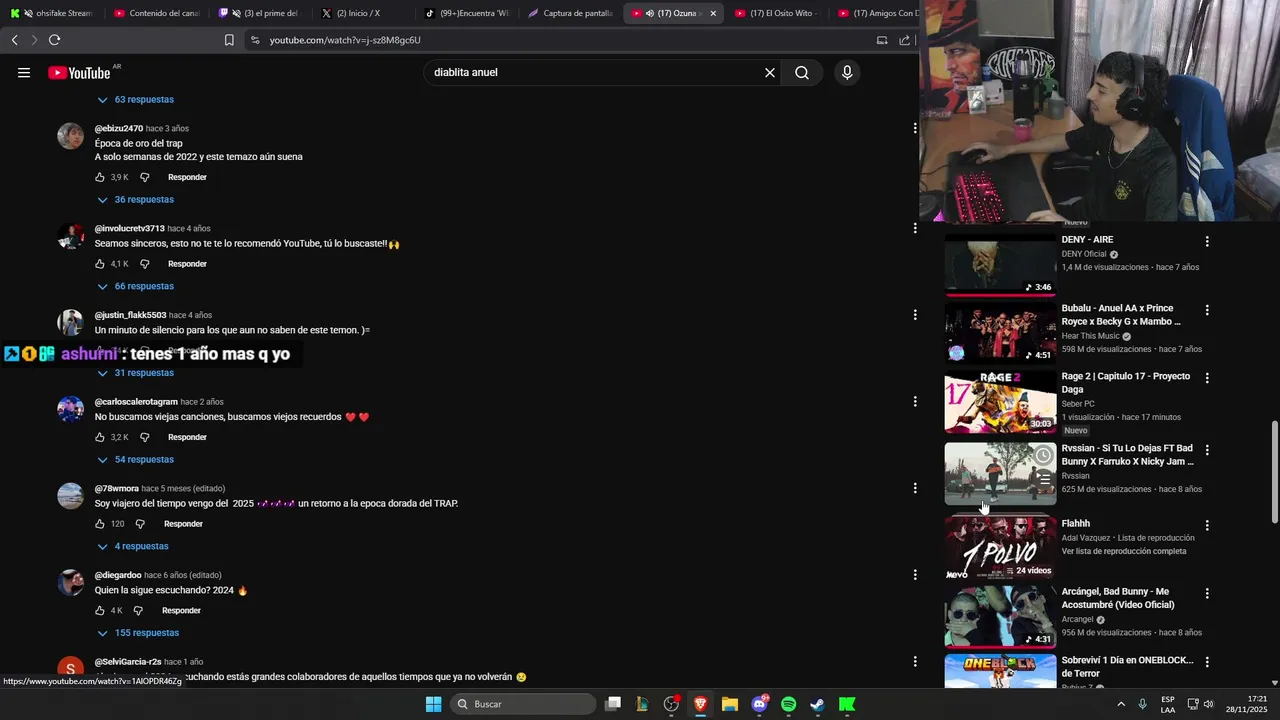Bookmark this page in the address bar
This screenshot has width=1280, height=720.
pyautogui.click(x=229, y=40)
